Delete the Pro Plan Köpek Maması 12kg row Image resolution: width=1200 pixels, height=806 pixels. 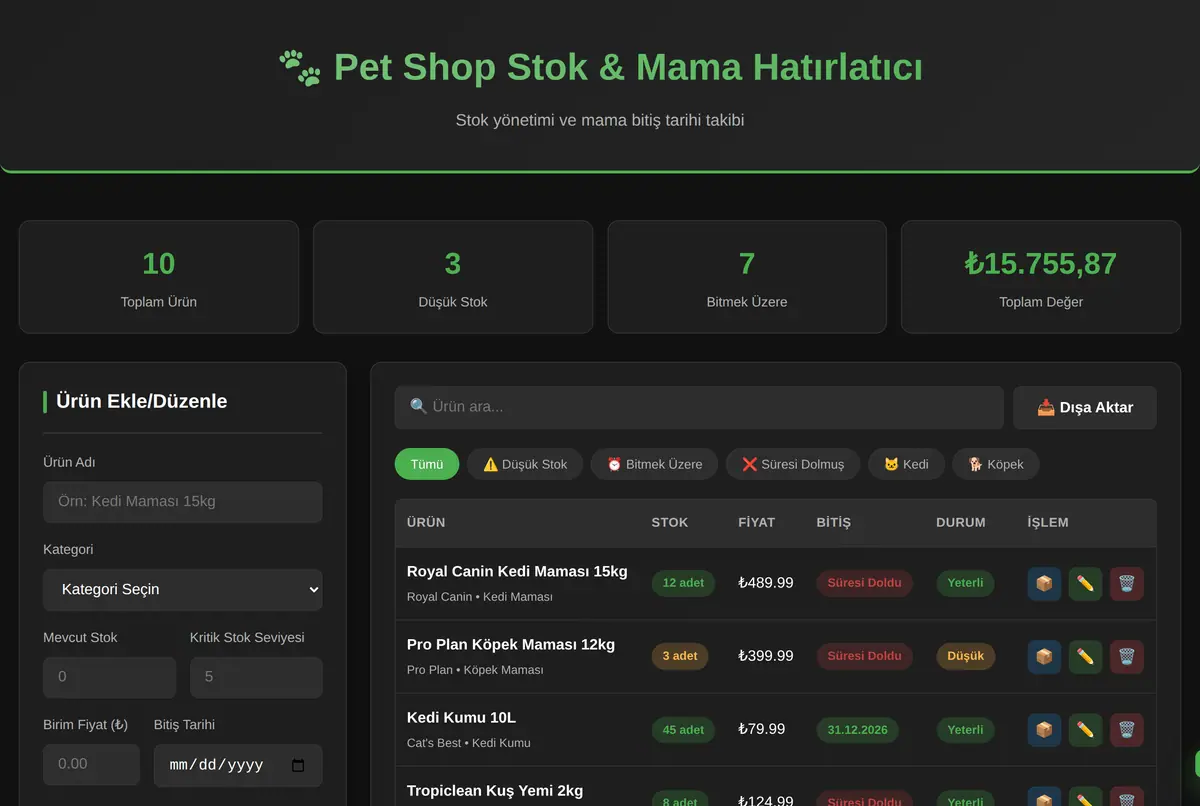[1126, 657]
